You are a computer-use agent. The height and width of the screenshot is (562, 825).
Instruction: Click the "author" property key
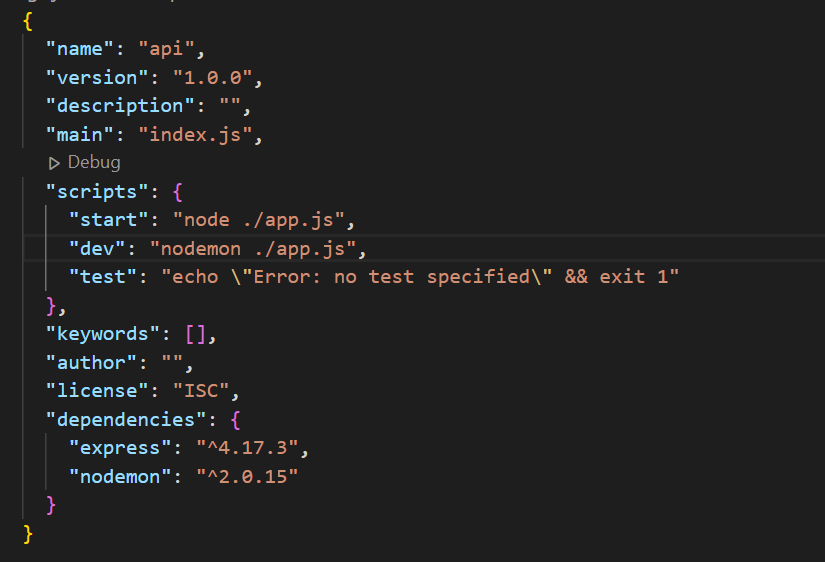coord(91,363)
